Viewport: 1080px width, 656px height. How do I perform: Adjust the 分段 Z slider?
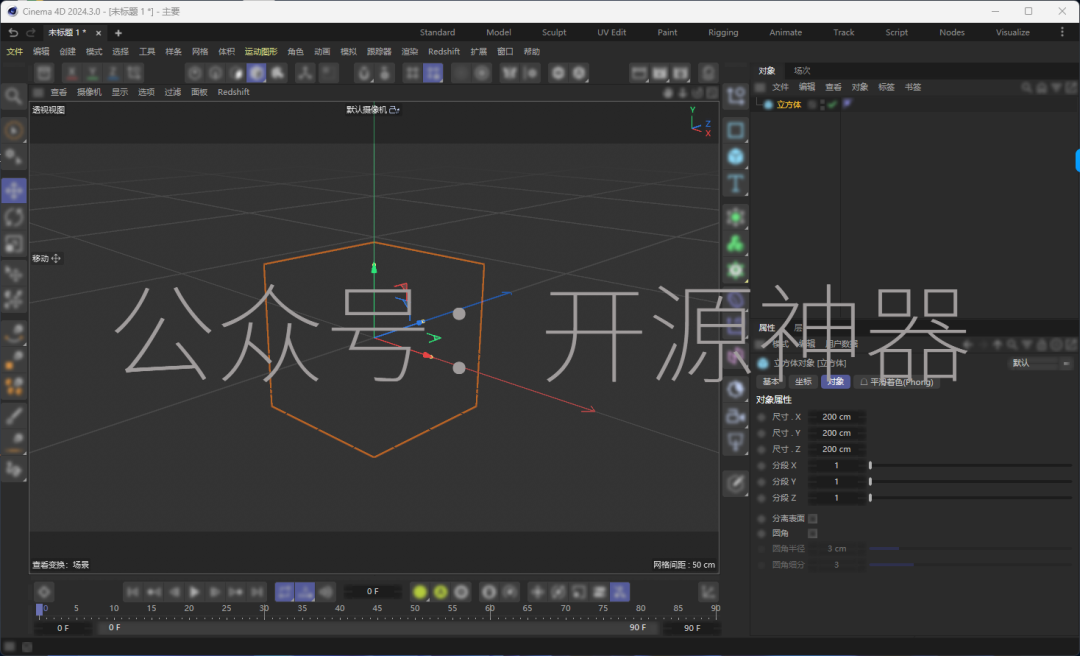[x=970, y=498]
